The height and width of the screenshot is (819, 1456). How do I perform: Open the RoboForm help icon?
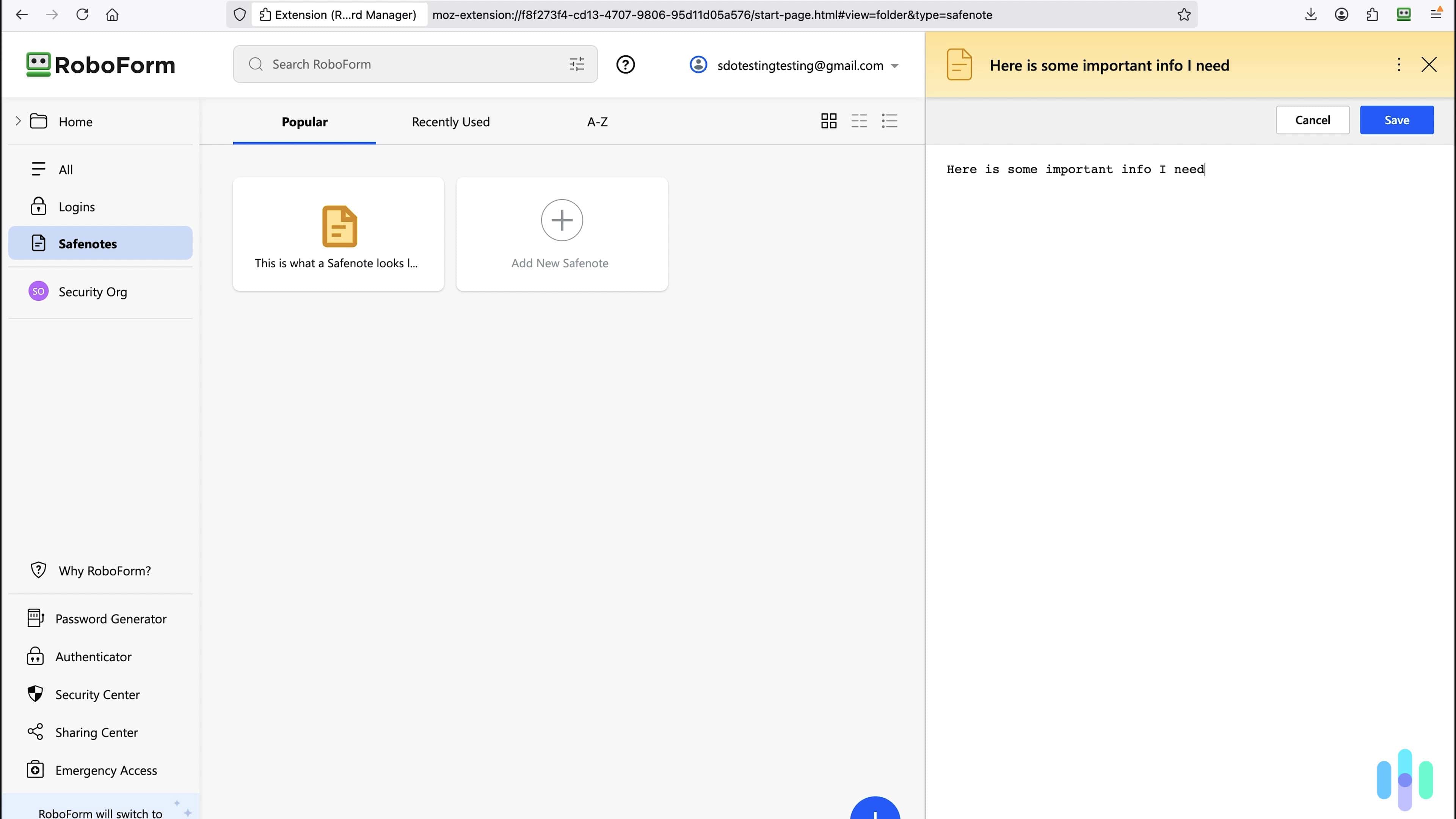[625, 64]
